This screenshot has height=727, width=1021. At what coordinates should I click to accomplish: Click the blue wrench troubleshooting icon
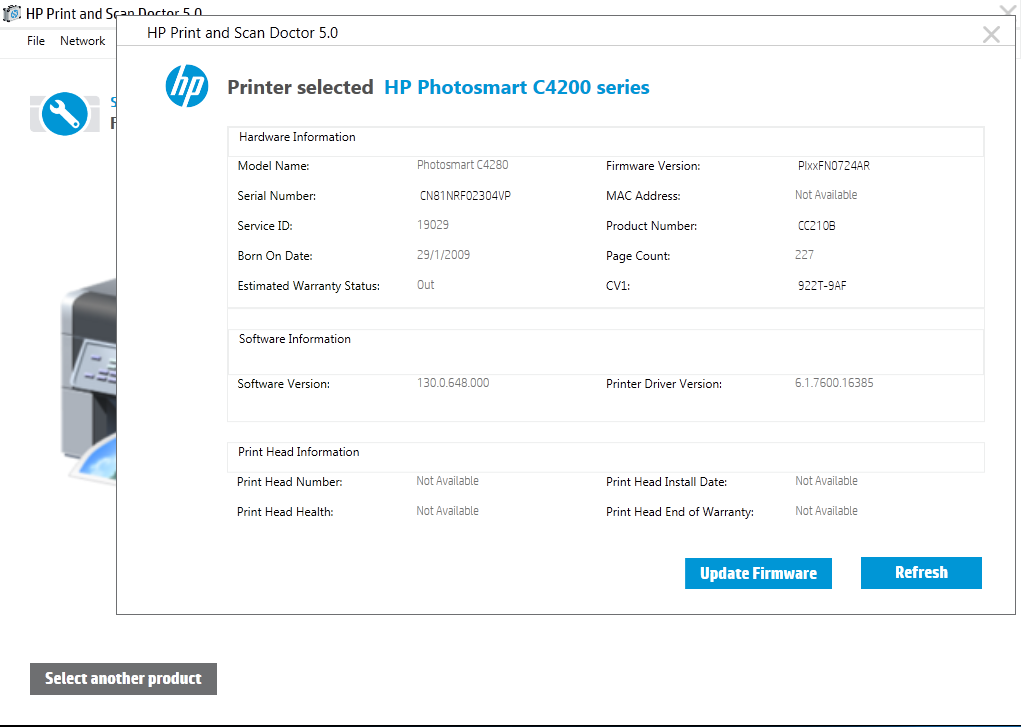pos(64,113)
